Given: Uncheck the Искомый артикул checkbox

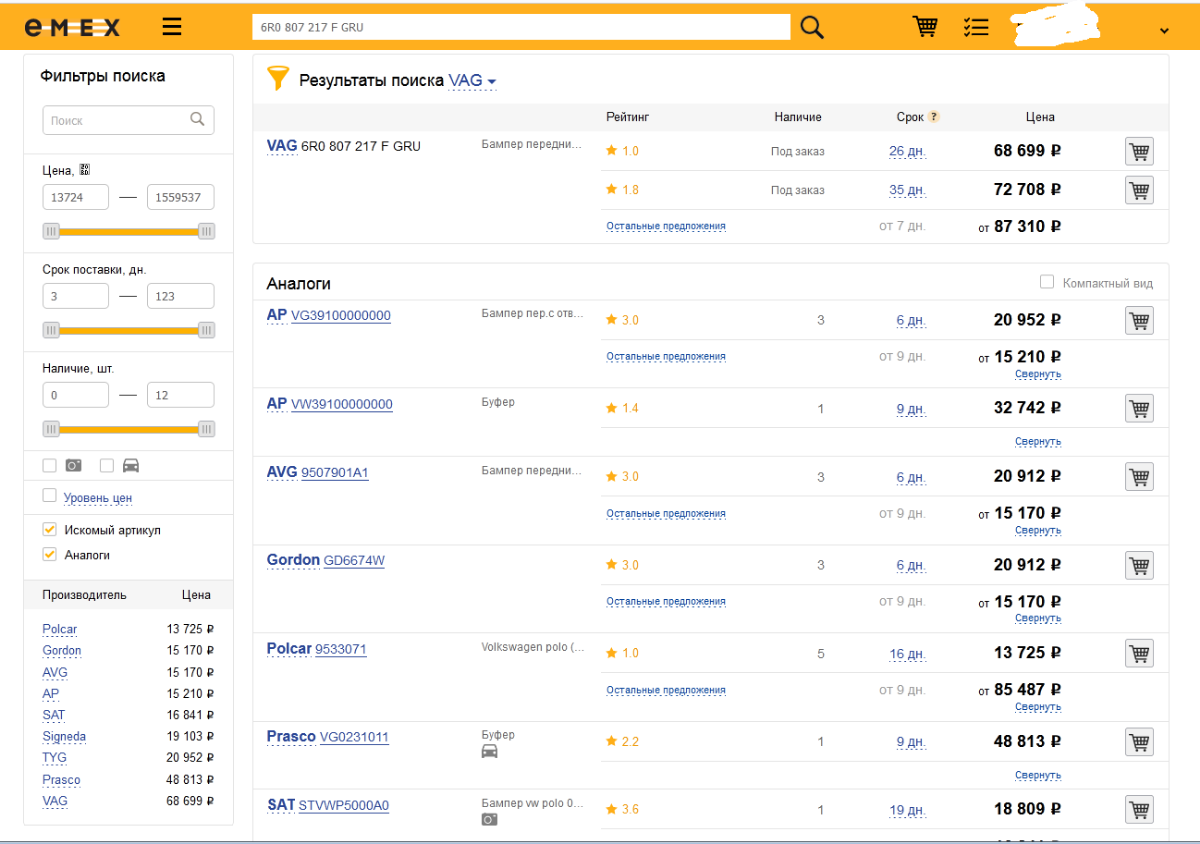Looking at the screenshot, I should coord(50,529).
